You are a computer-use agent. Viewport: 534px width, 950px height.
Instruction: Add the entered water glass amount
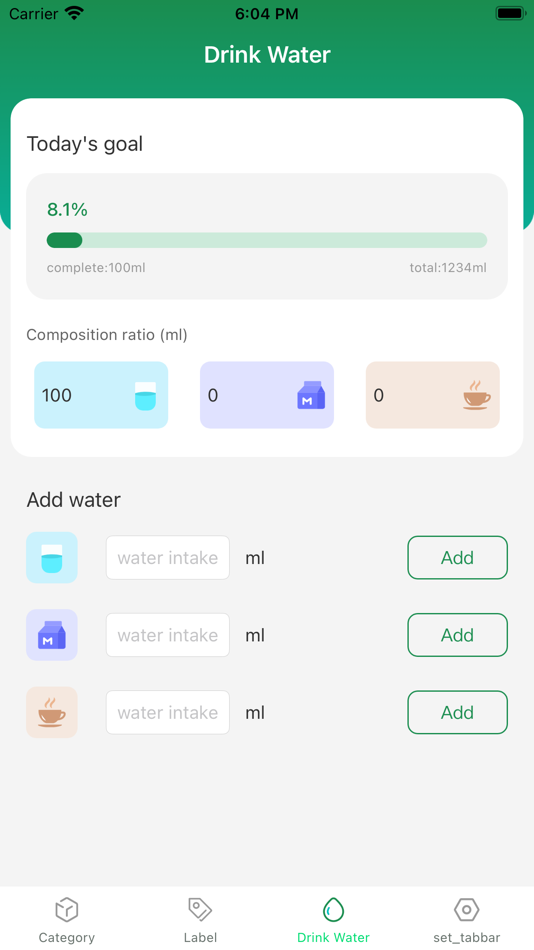[457, 557]
